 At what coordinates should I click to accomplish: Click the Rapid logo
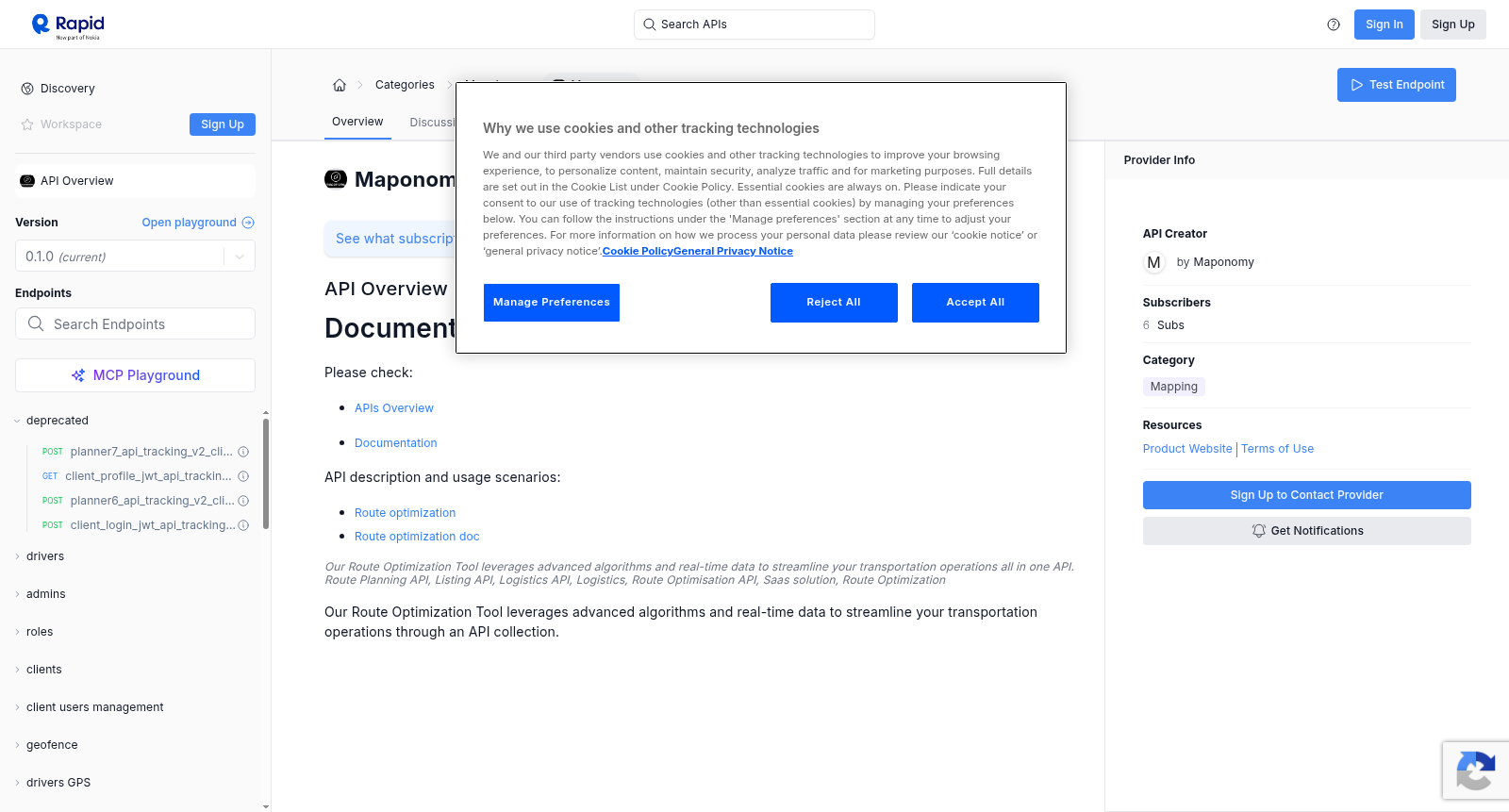point(68,25)
